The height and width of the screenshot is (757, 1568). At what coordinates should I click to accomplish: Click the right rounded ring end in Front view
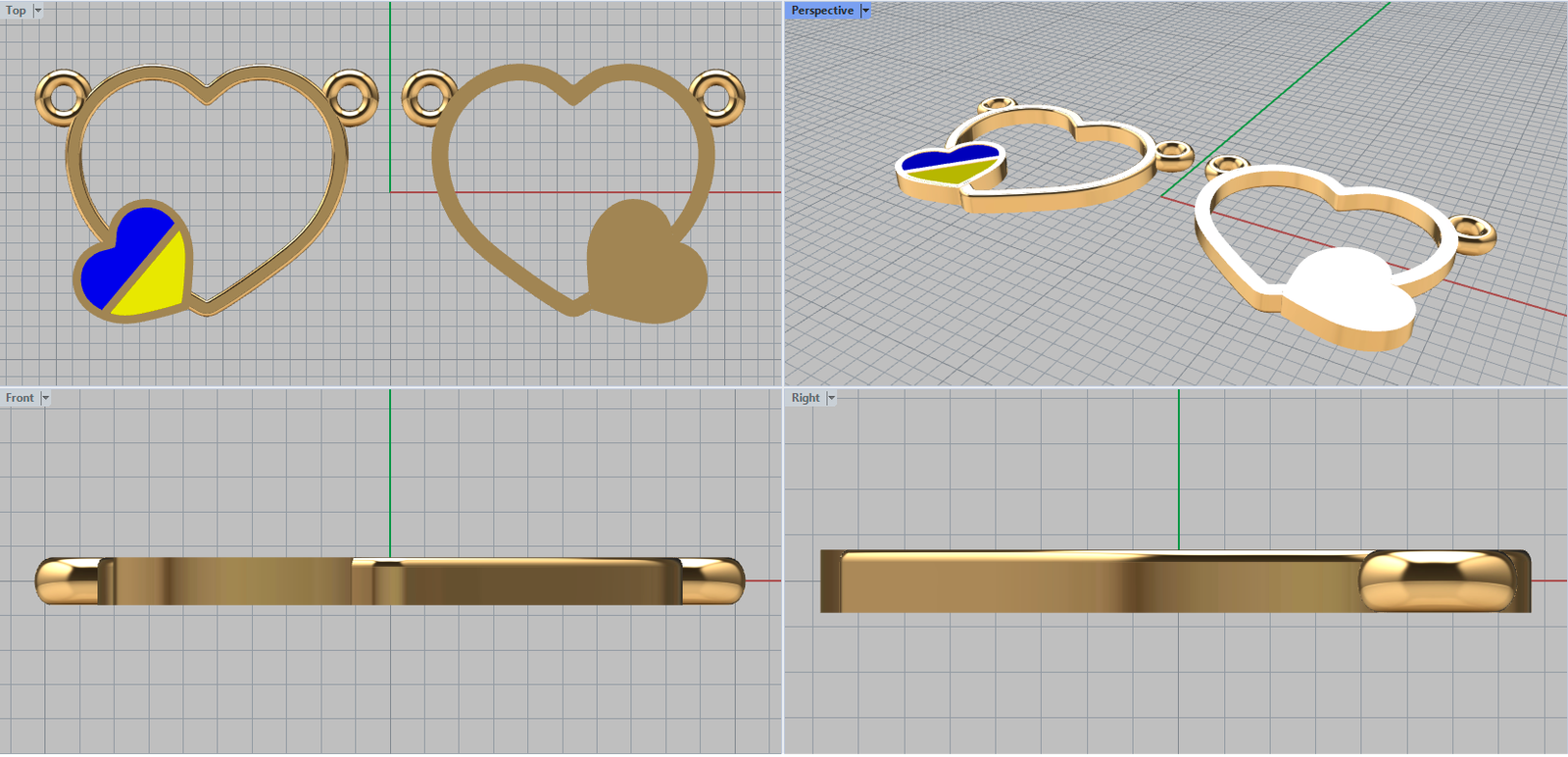tap(713, 580)
